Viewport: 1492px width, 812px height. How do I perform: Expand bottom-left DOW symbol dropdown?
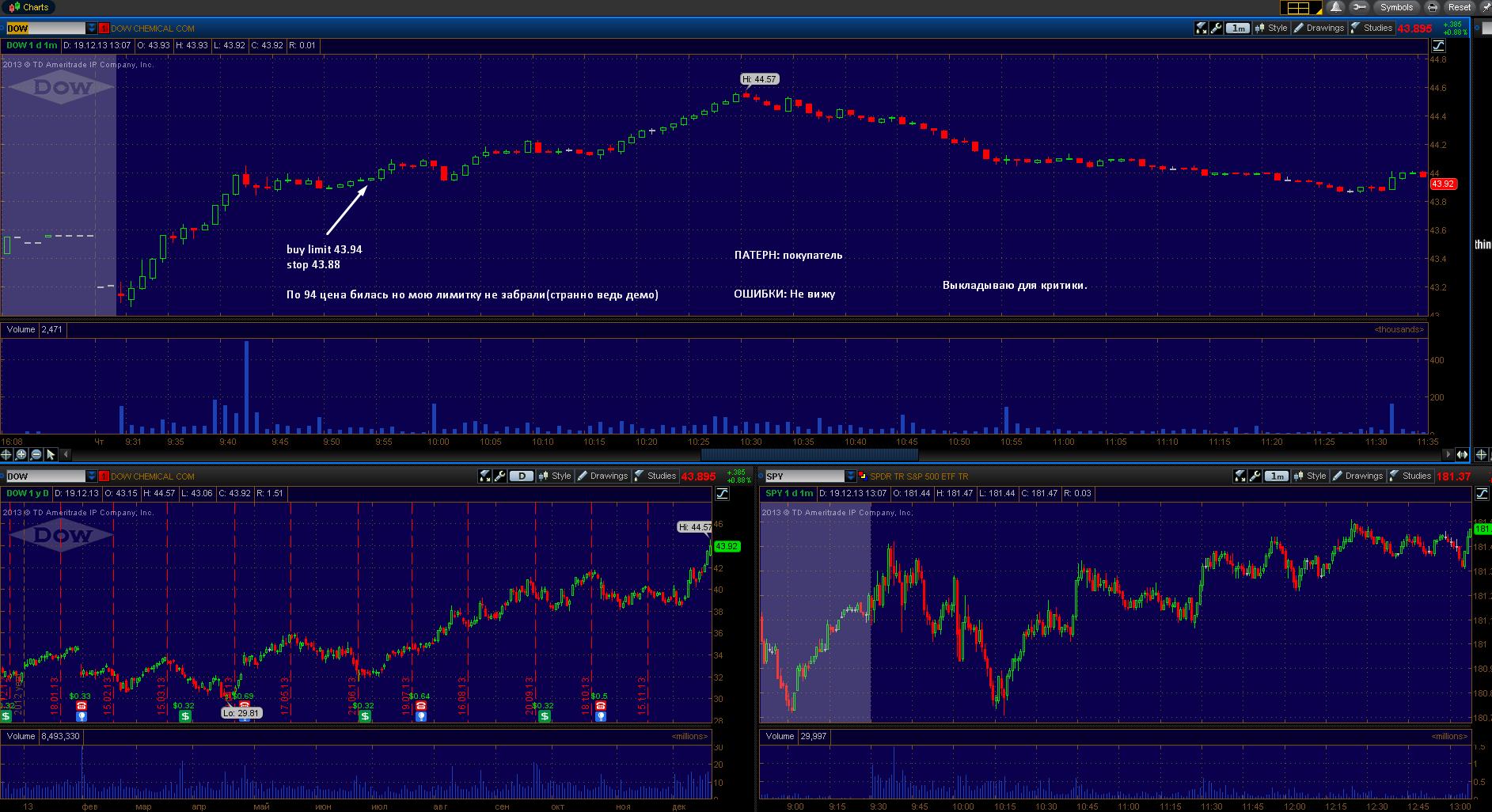pyautogui.click(x=92, y=476)
